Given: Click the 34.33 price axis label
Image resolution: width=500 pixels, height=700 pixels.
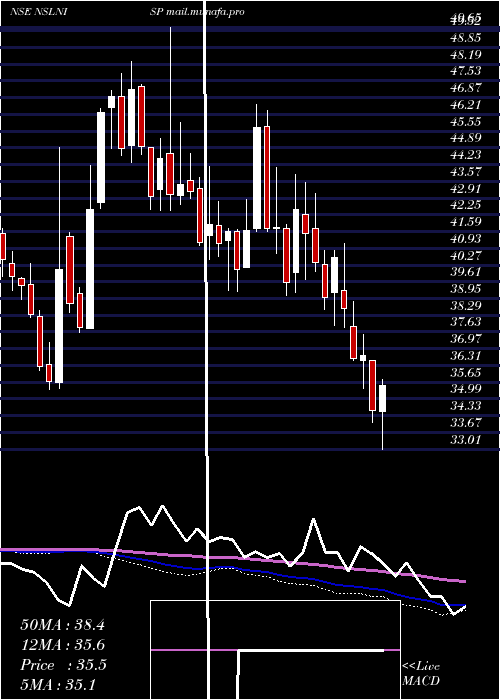Looking at the screenshot, I should click(466, 406).
